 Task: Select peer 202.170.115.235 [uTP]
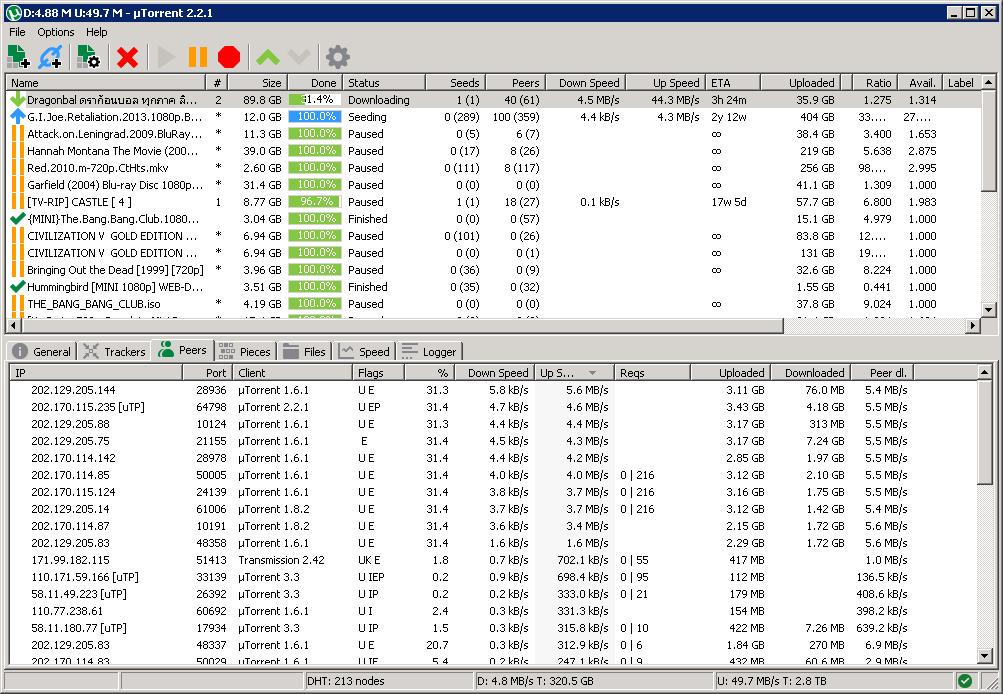click(493, 407)
